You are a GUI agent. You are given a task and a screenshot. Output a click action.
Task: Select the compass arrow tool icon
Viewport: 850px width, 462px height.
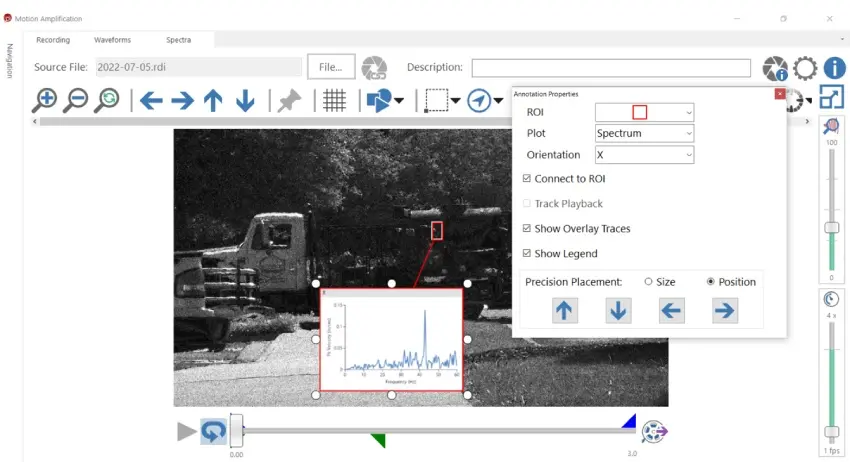pyautogui.click(x=479, y=101)
